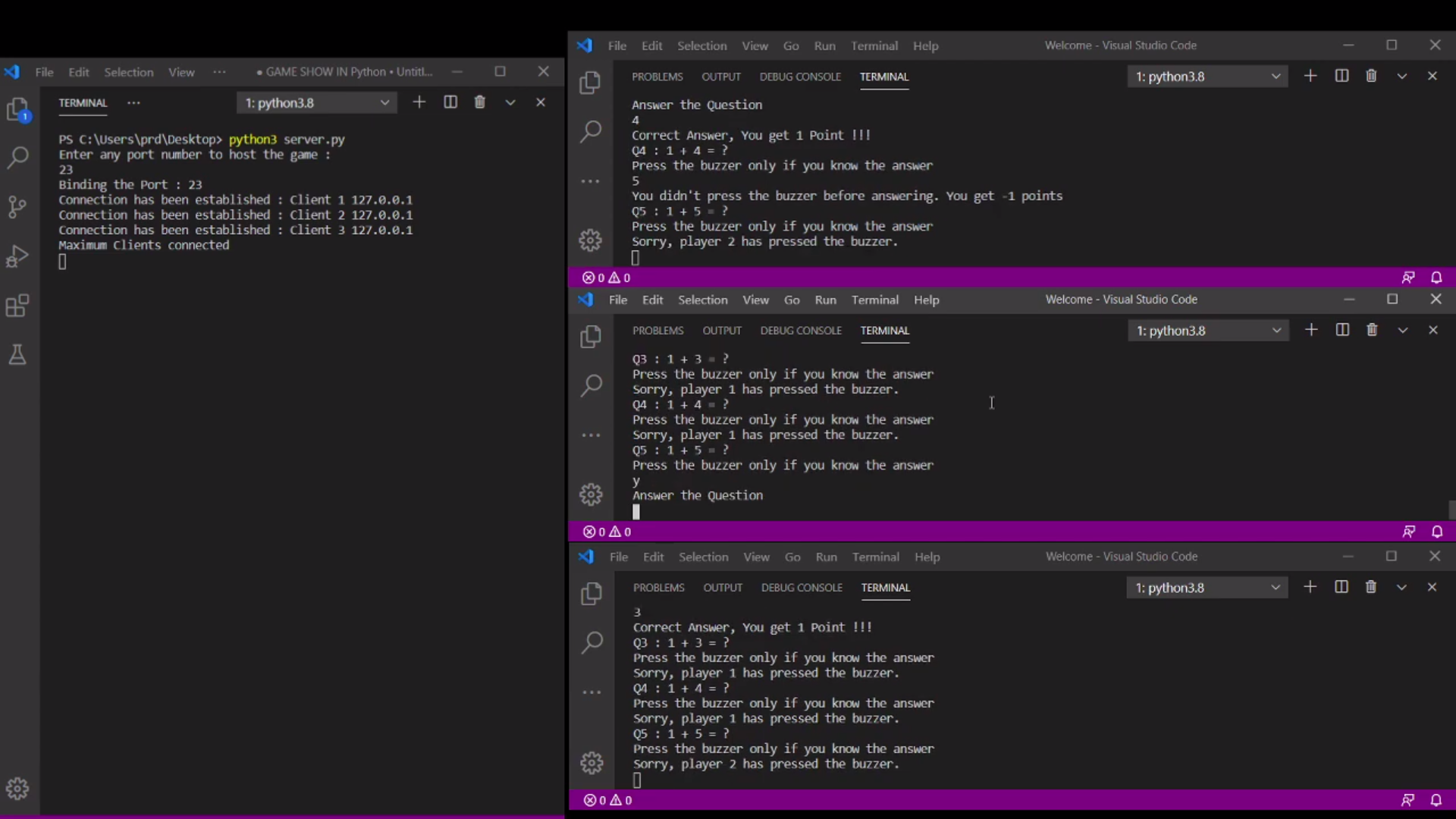Open the left window python3.8 terminal dropdown
This screenshot has width=1456, height=819.
317,102
